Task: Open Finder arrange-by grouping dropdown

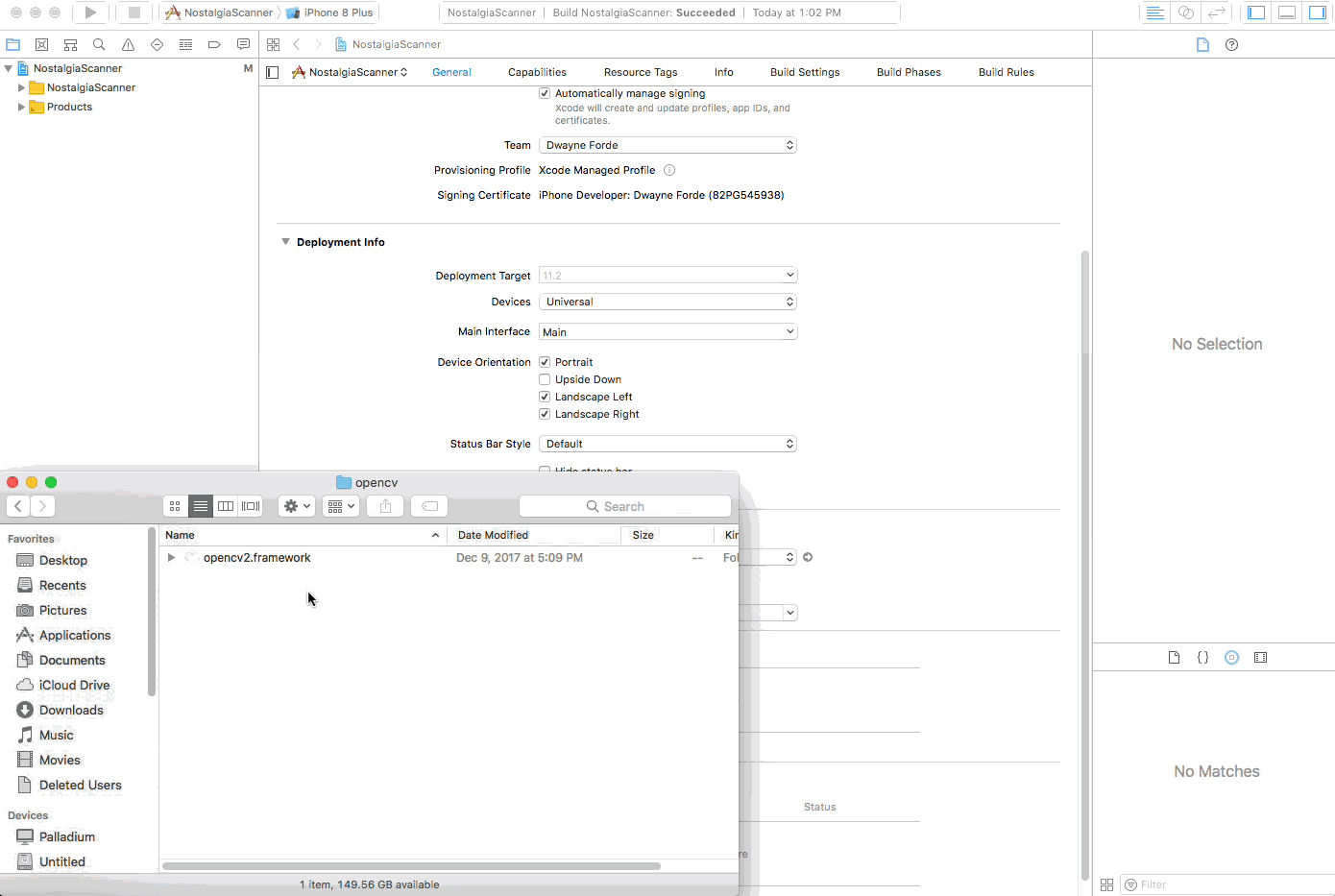Action: (341, 506)
